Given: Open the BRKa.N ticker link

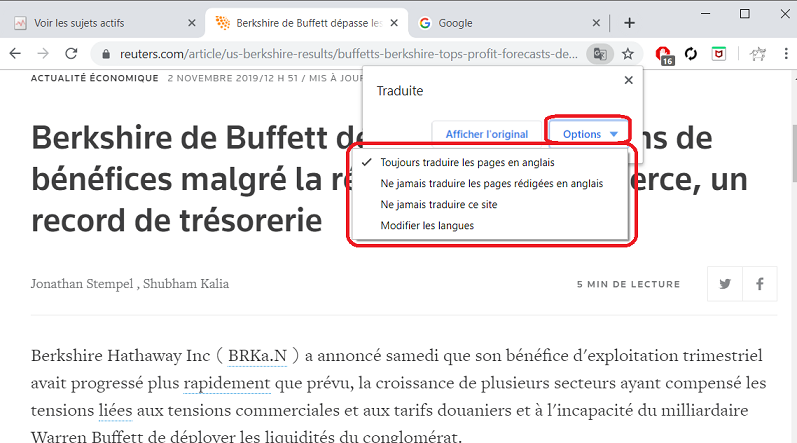Looking at the screenshot, I should coord(257,356).
